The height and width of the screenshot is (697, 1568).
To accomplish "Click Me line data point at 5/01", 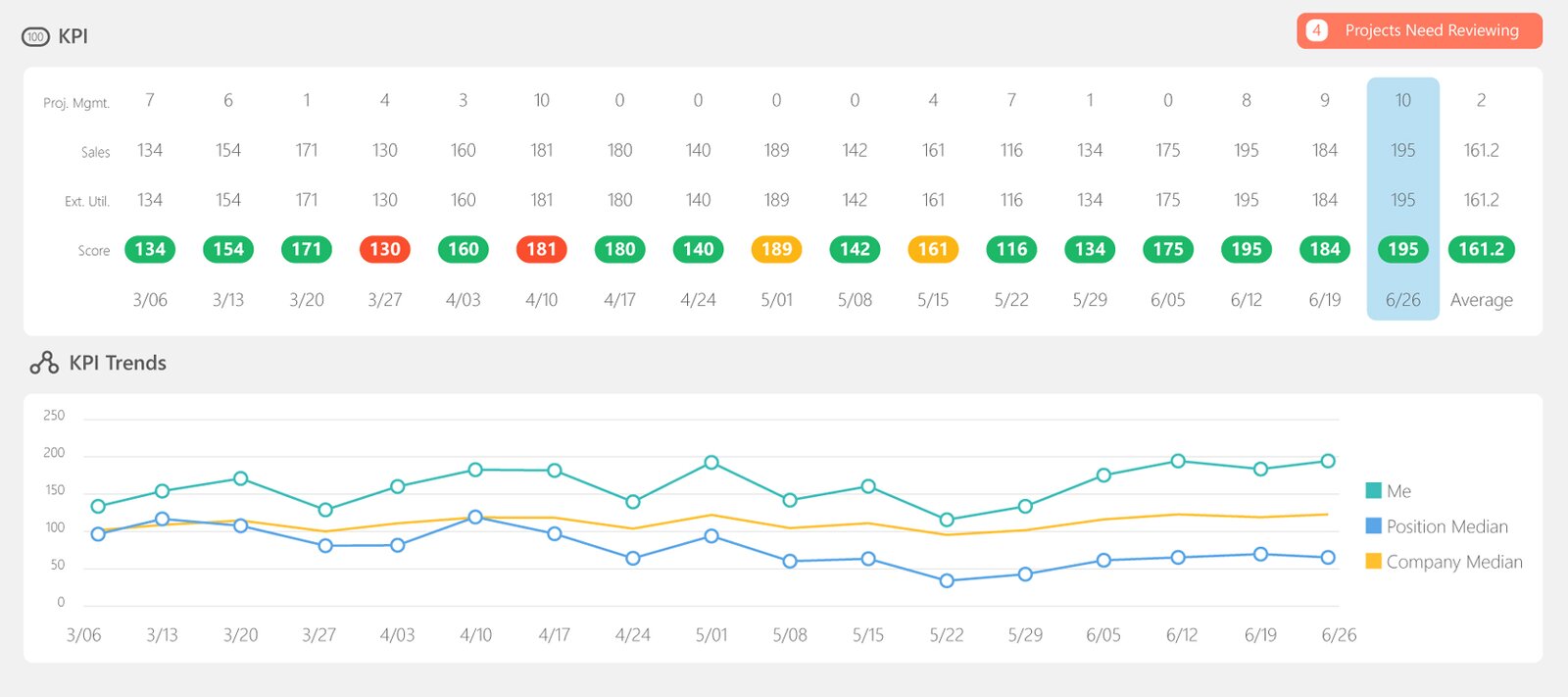I will (x=711, y=463).
